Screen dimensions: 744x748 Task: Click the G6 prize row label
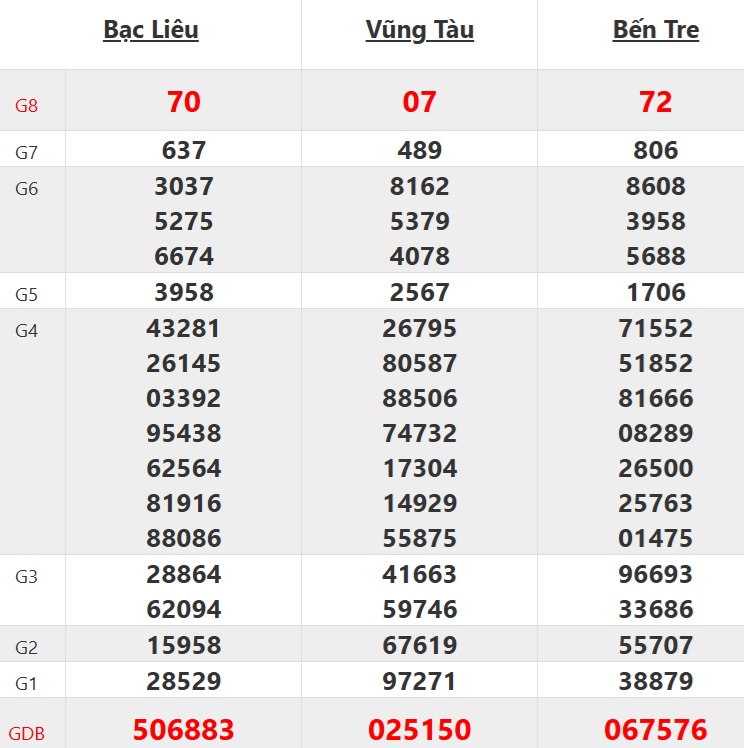[x=27, y=188]
